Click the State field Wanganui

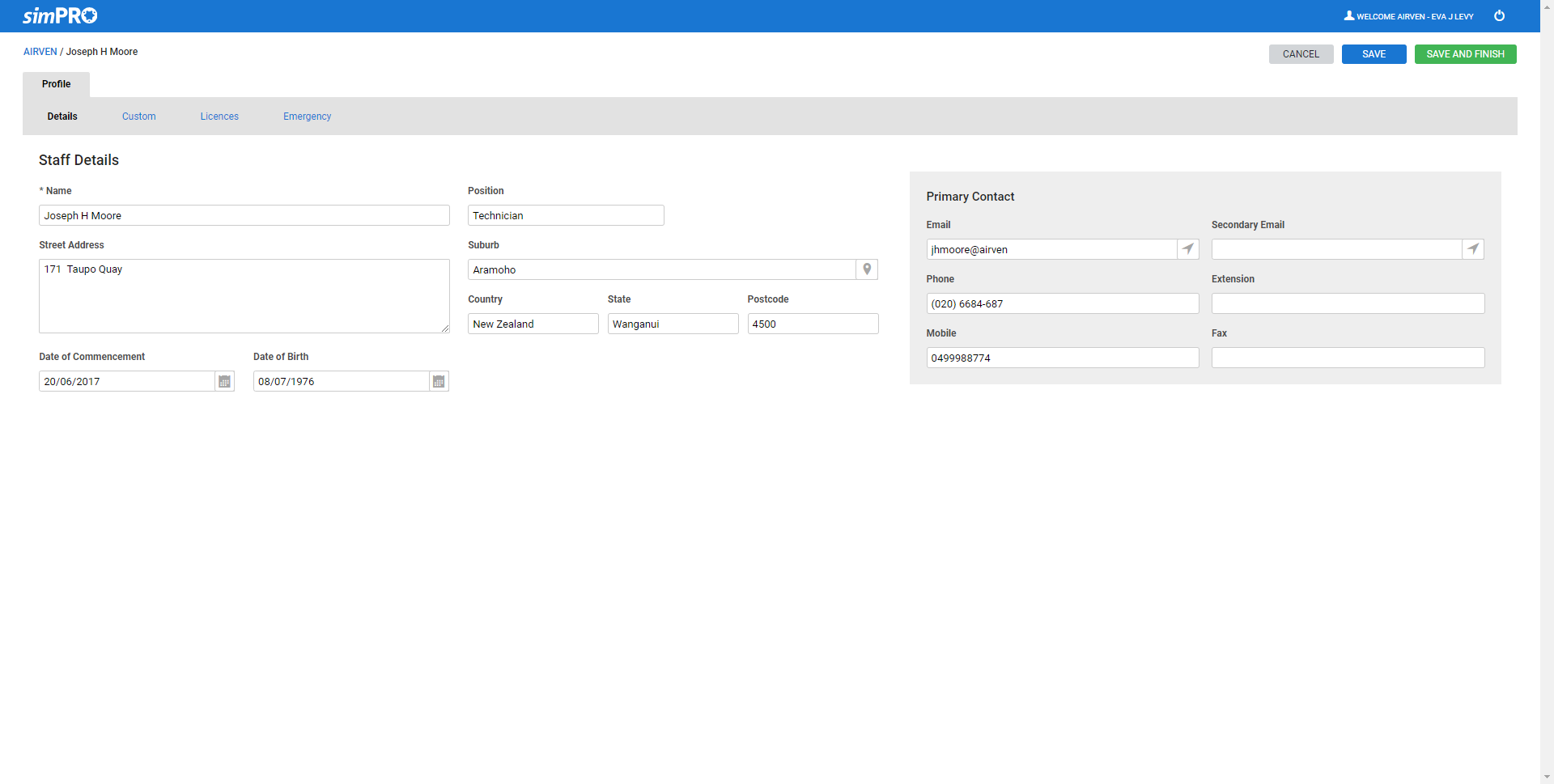673,324
